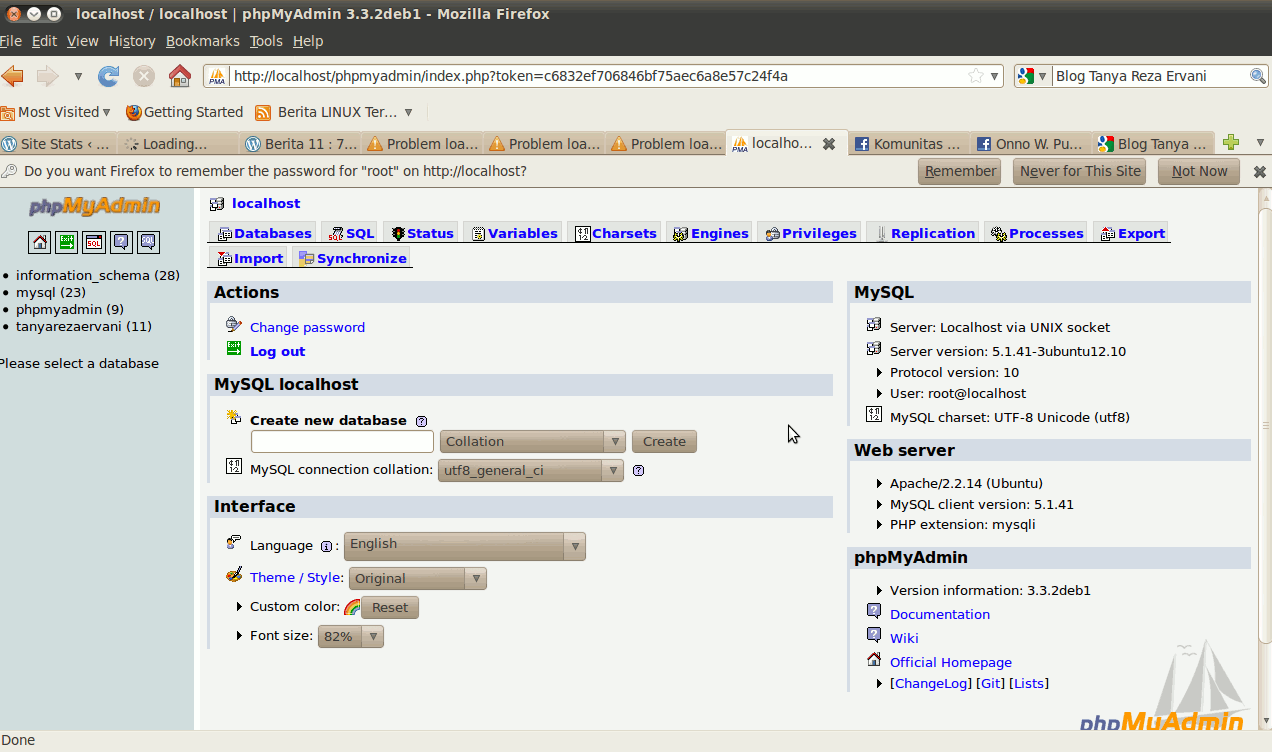Click the sidebar Log out icon

point(66,241)
